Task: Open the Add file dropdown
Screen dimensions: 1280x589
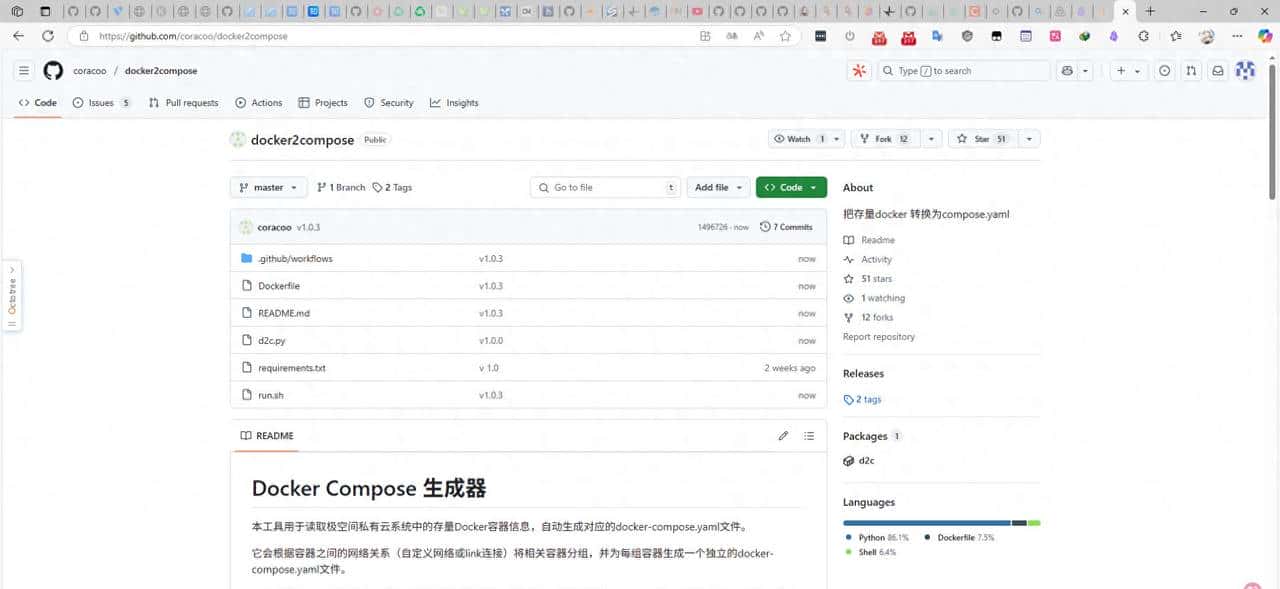Action: click(x=718, y=187)
